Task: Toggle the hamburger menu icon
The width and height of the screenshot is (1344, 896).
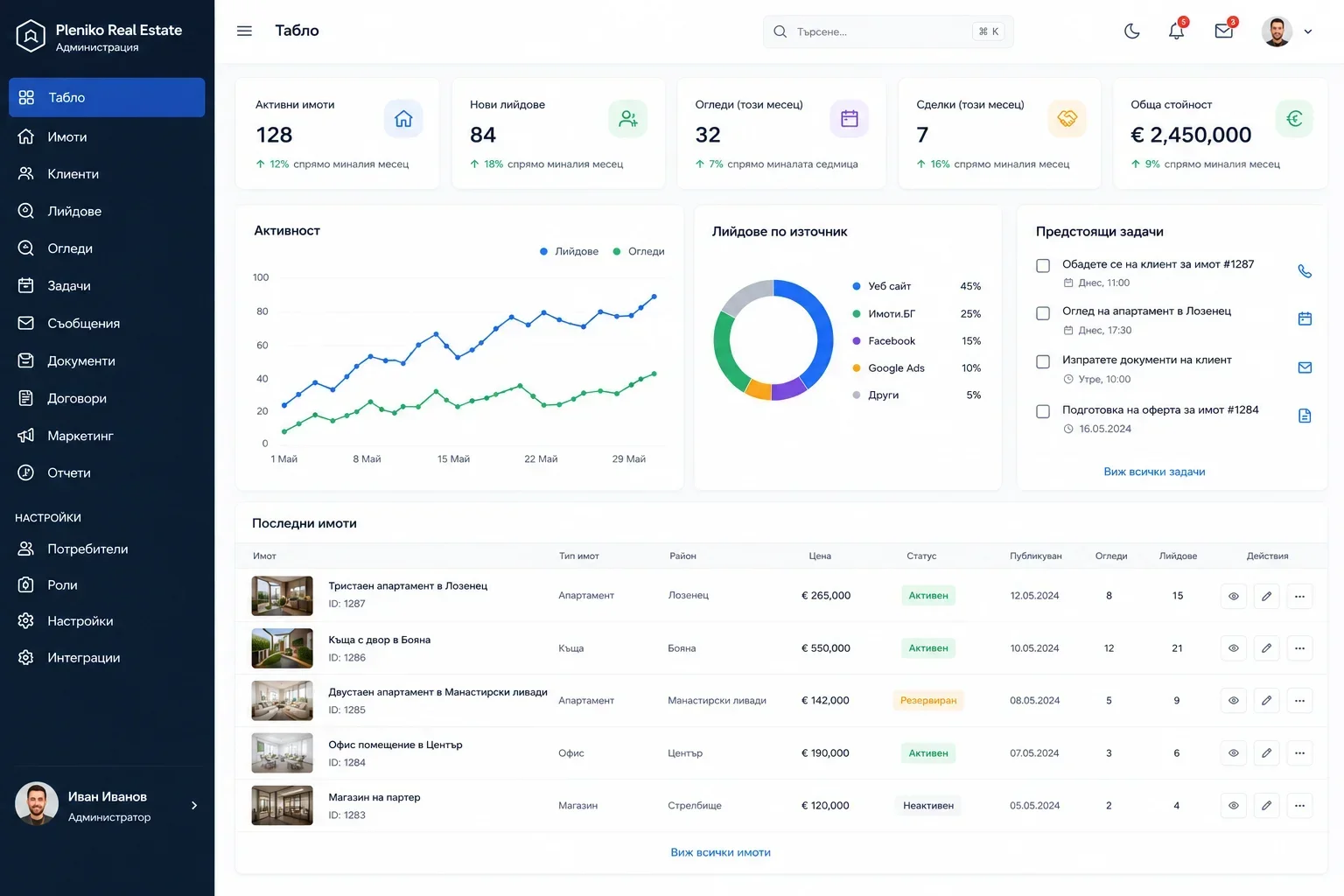Action: tap(244, 31)
